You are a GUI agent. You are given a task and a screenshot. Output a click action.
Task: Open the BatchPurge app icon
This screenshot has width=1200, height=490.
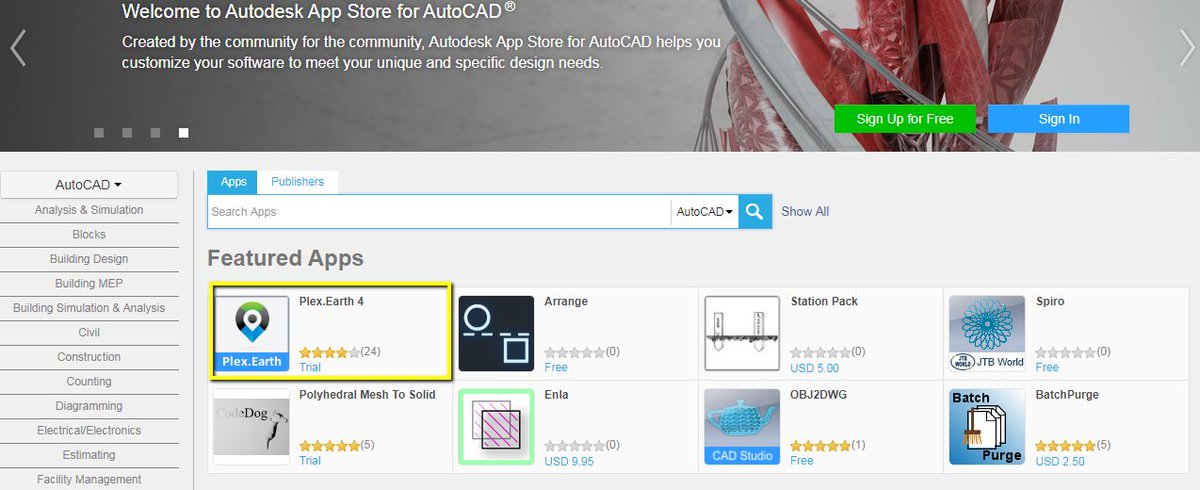pos(987,427)
